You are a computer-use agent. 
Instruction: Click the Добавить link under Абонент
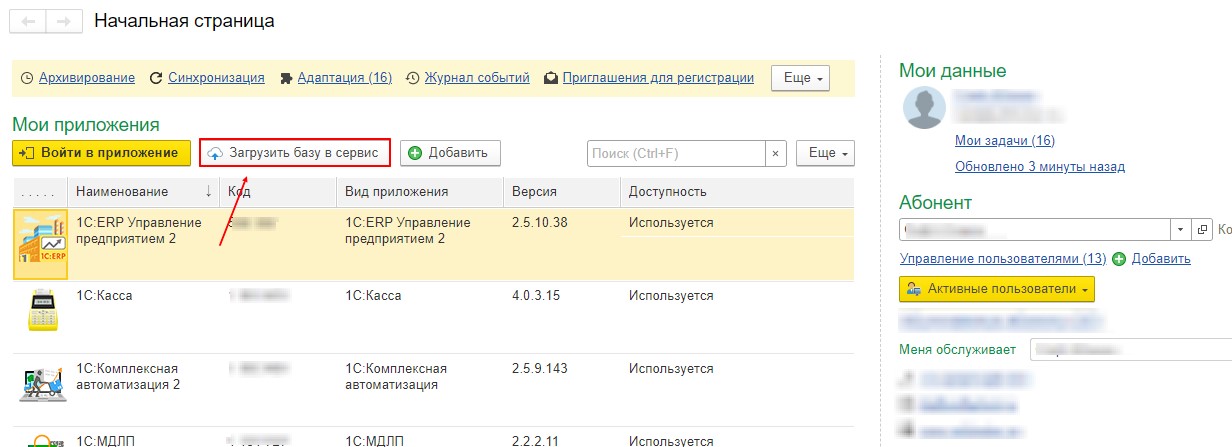1161,258
